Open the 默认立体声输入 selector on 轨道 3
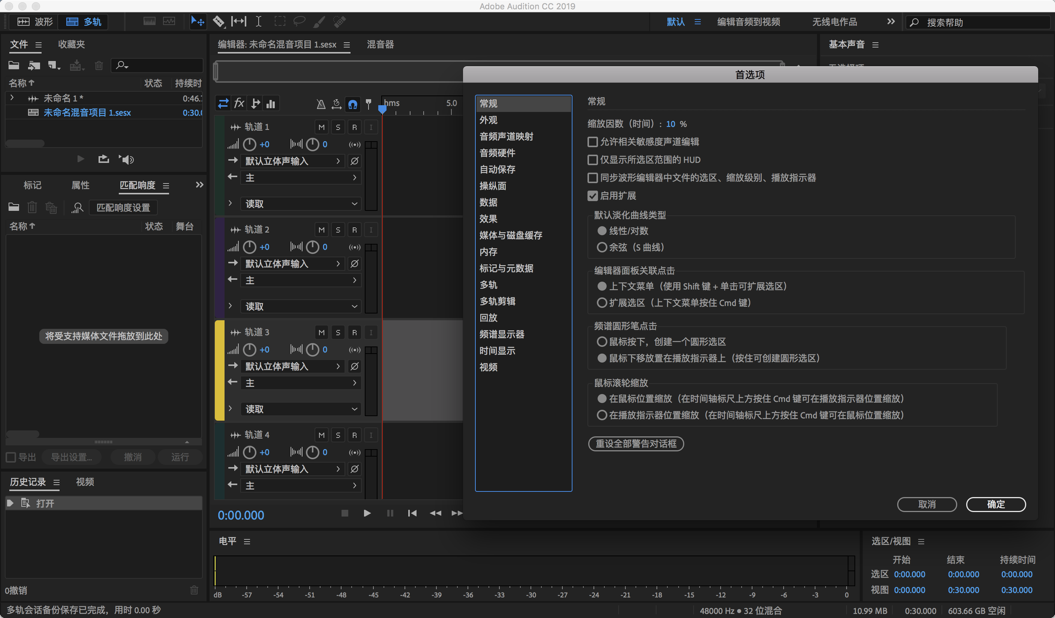The image size is (1055, 618). click(292, 367)
